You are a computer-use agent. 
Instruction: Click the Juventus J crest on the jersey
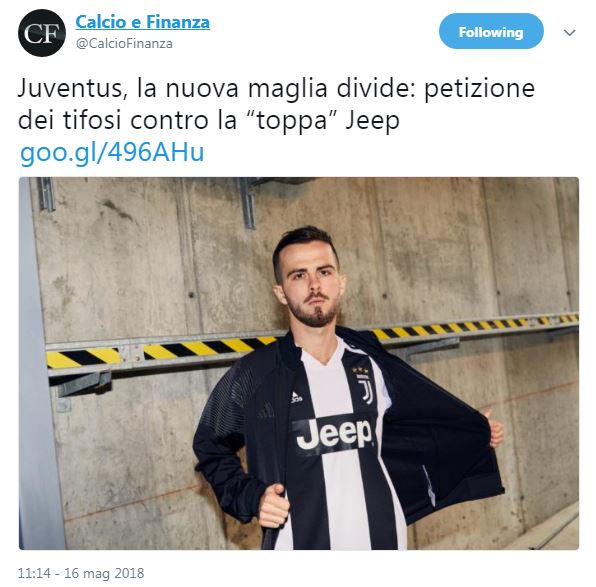365,390
